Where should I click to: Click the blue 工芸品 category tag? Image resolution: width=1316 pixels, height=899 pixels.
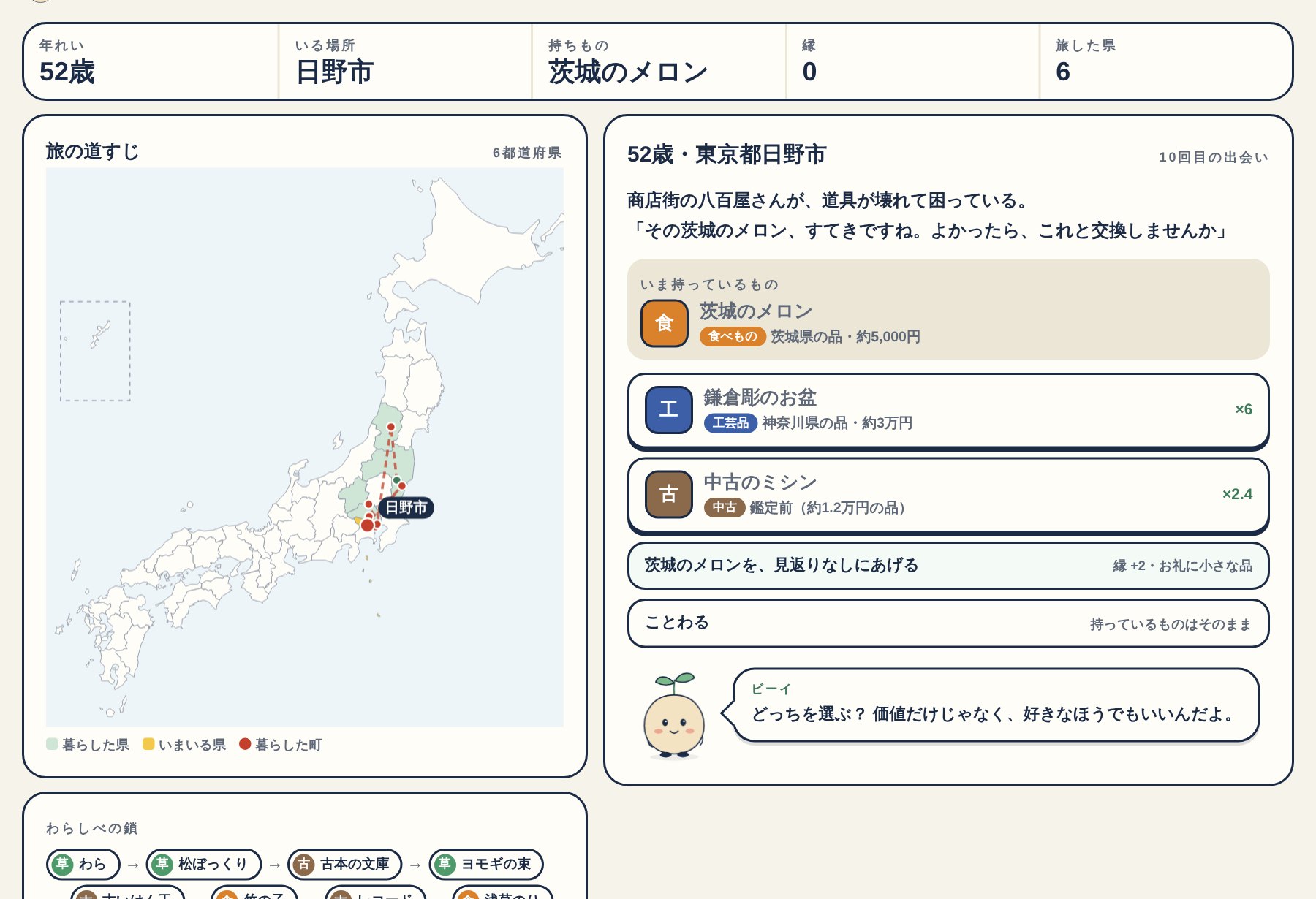tap(730, 422)
